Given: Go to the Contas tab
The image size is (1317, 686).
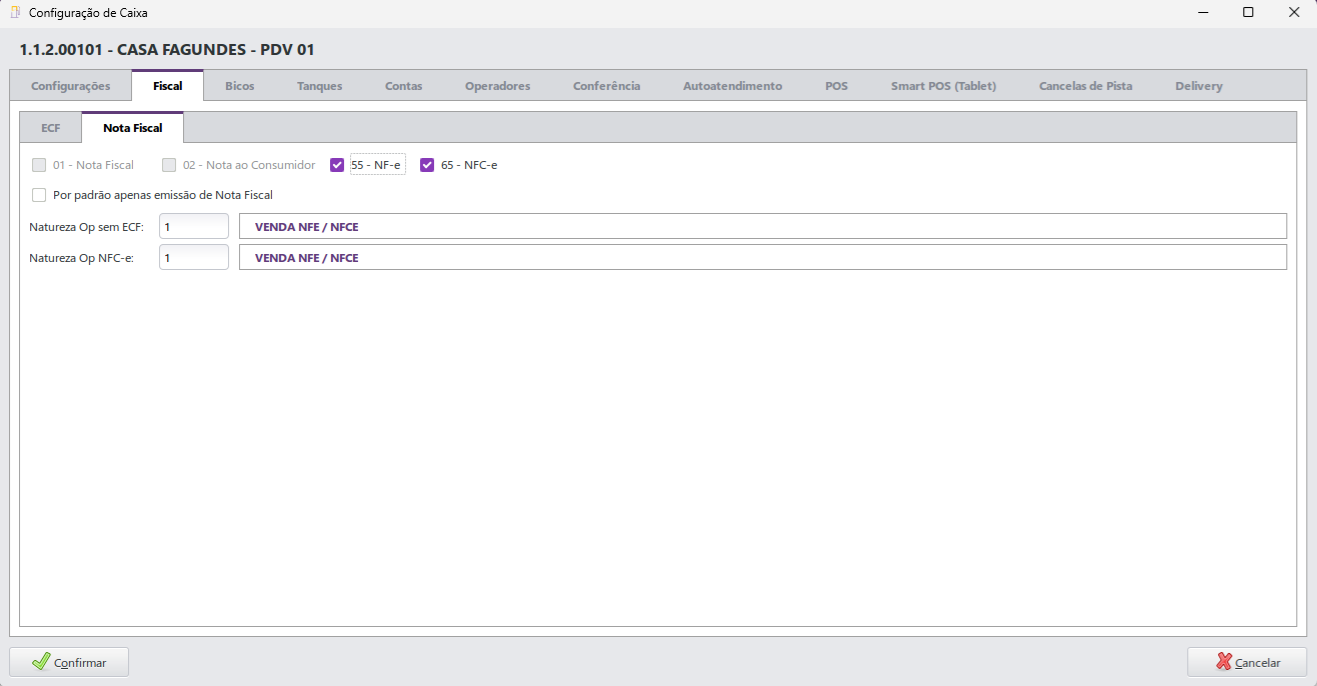Looking at the screenshot, I should pyautogui.click(x=404, y=86).
